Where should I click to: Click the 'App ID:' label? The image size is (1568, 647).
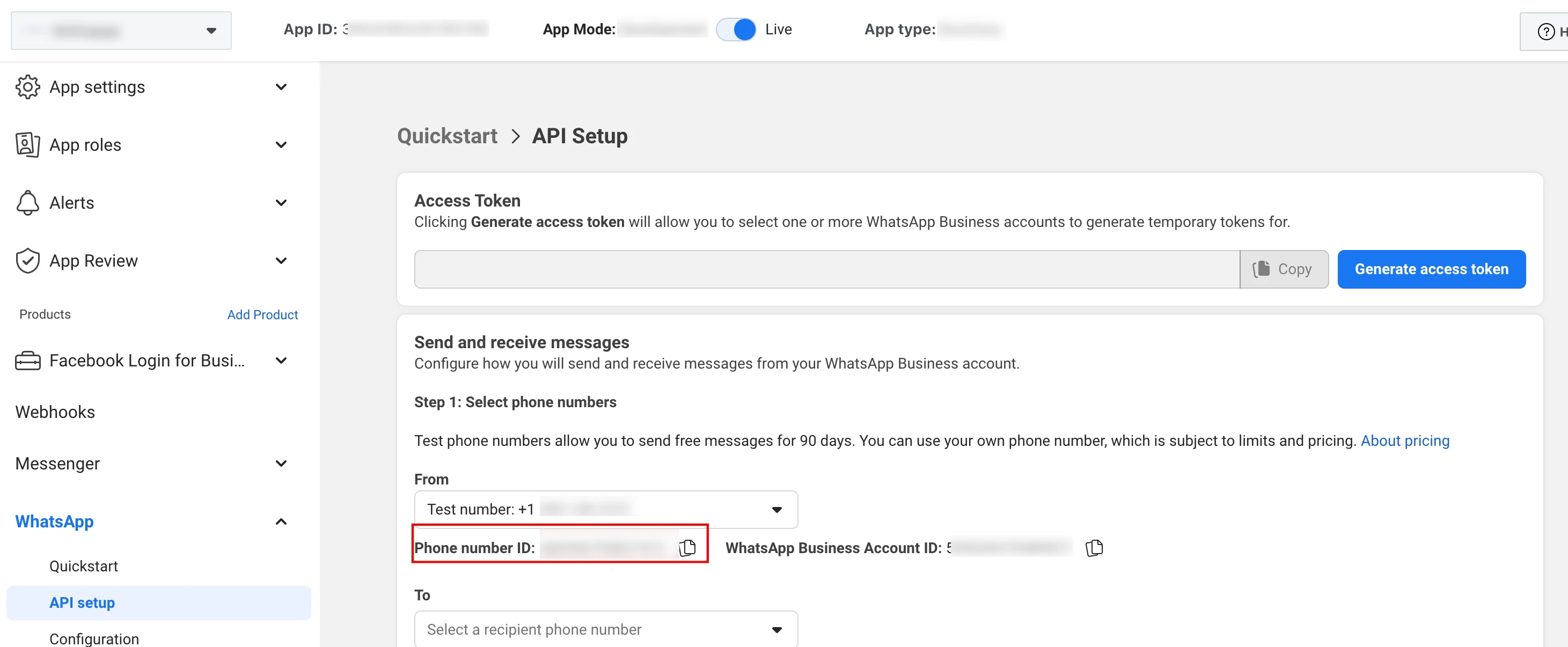311,29
